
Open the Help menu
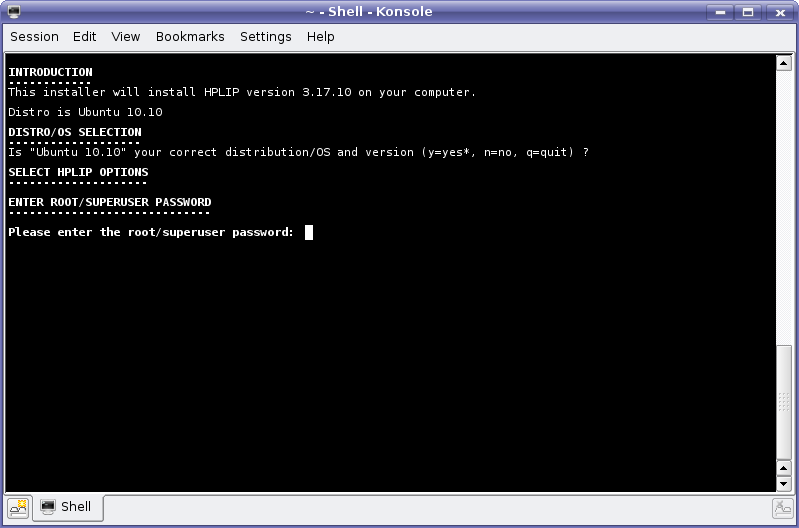[x=321, y=37]
